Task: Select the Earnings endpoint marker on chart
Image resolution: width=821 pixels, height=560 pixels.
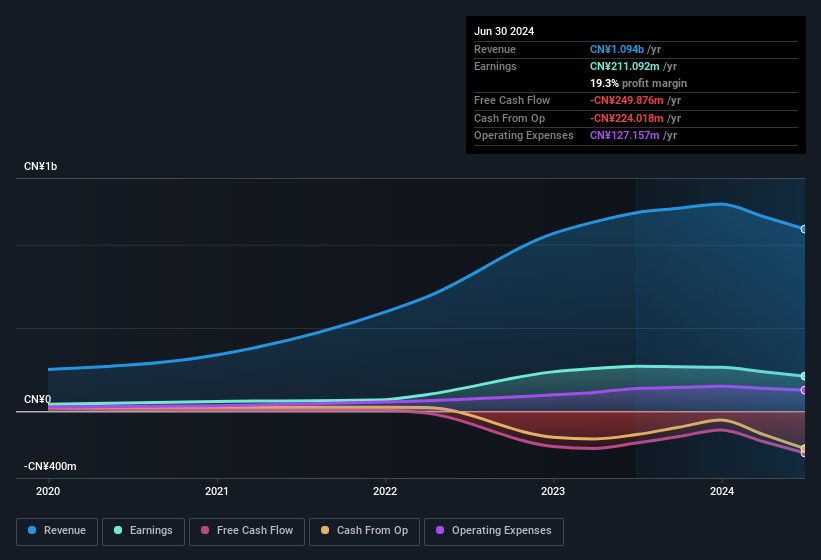Action: point(804,376)
